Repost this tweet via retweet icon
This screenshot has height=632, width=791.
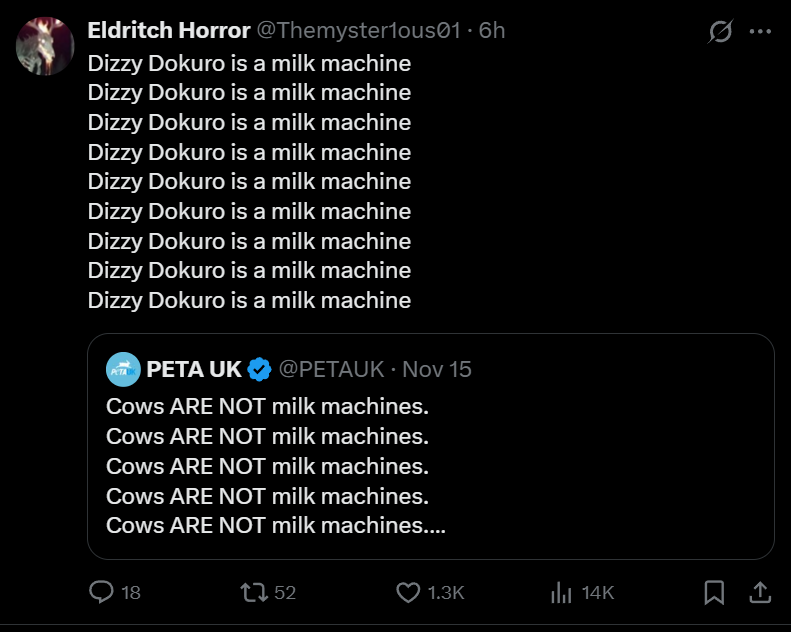point(255,593)
